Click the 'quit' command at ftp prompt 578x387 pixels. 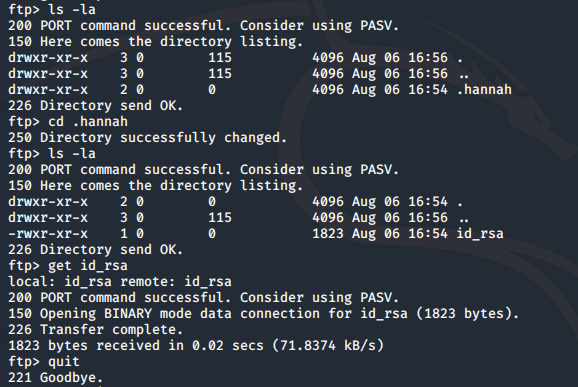(64, 362)
